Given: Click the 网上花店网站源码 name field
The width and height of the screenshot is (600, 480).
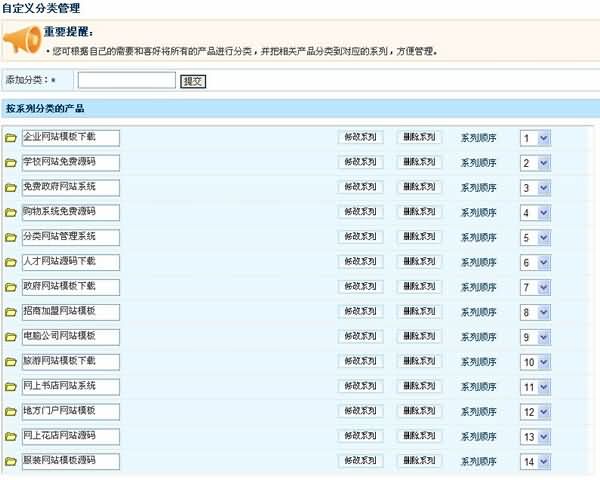Looking at the screenshot, I should pyautogui.click(x=70, y=436).
